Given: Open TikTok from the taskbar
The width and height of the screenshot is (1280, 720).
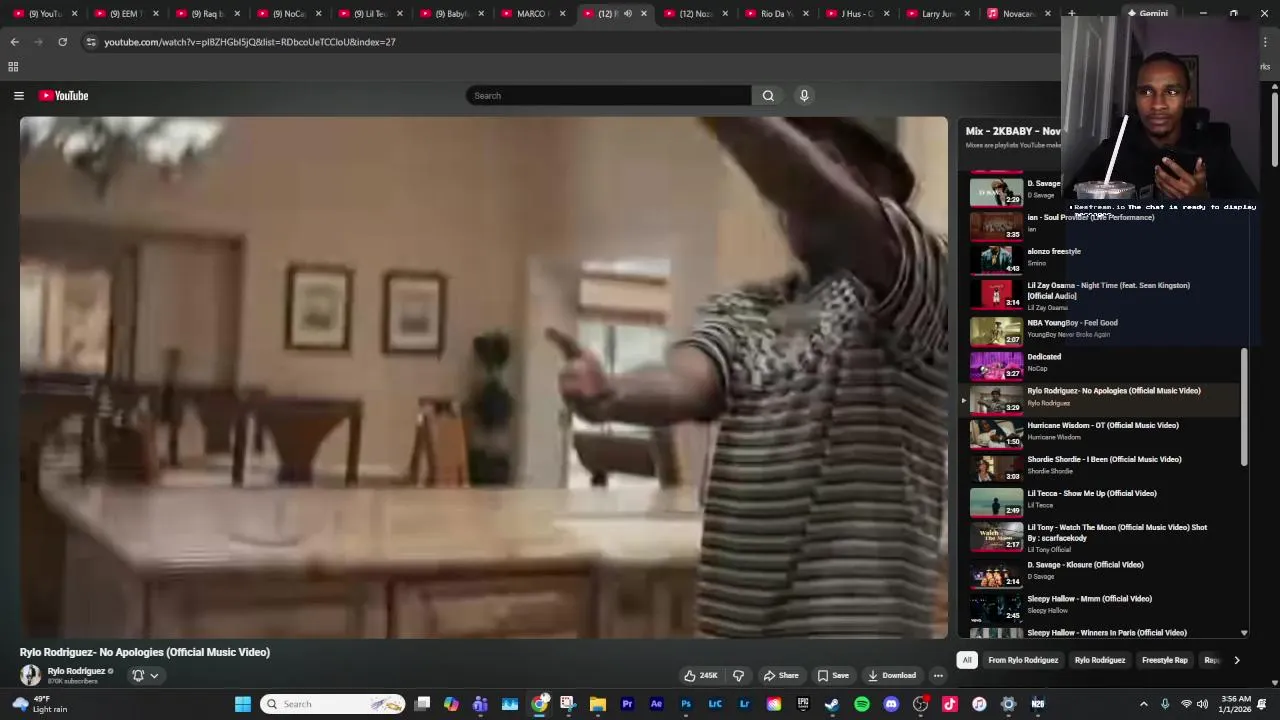Looking at the screenshot, I should coord(950,704).
